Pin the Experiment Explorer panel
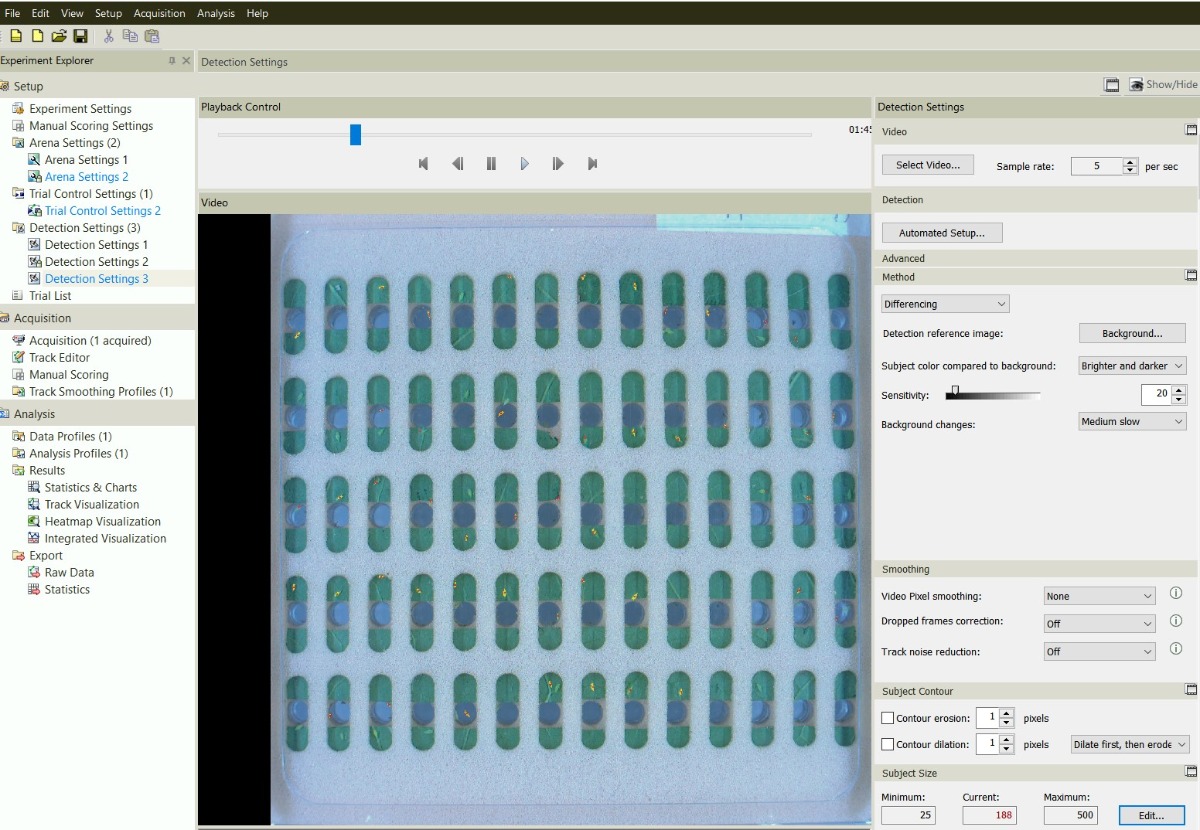This screenshot has width=1200, height=830. 172,61
